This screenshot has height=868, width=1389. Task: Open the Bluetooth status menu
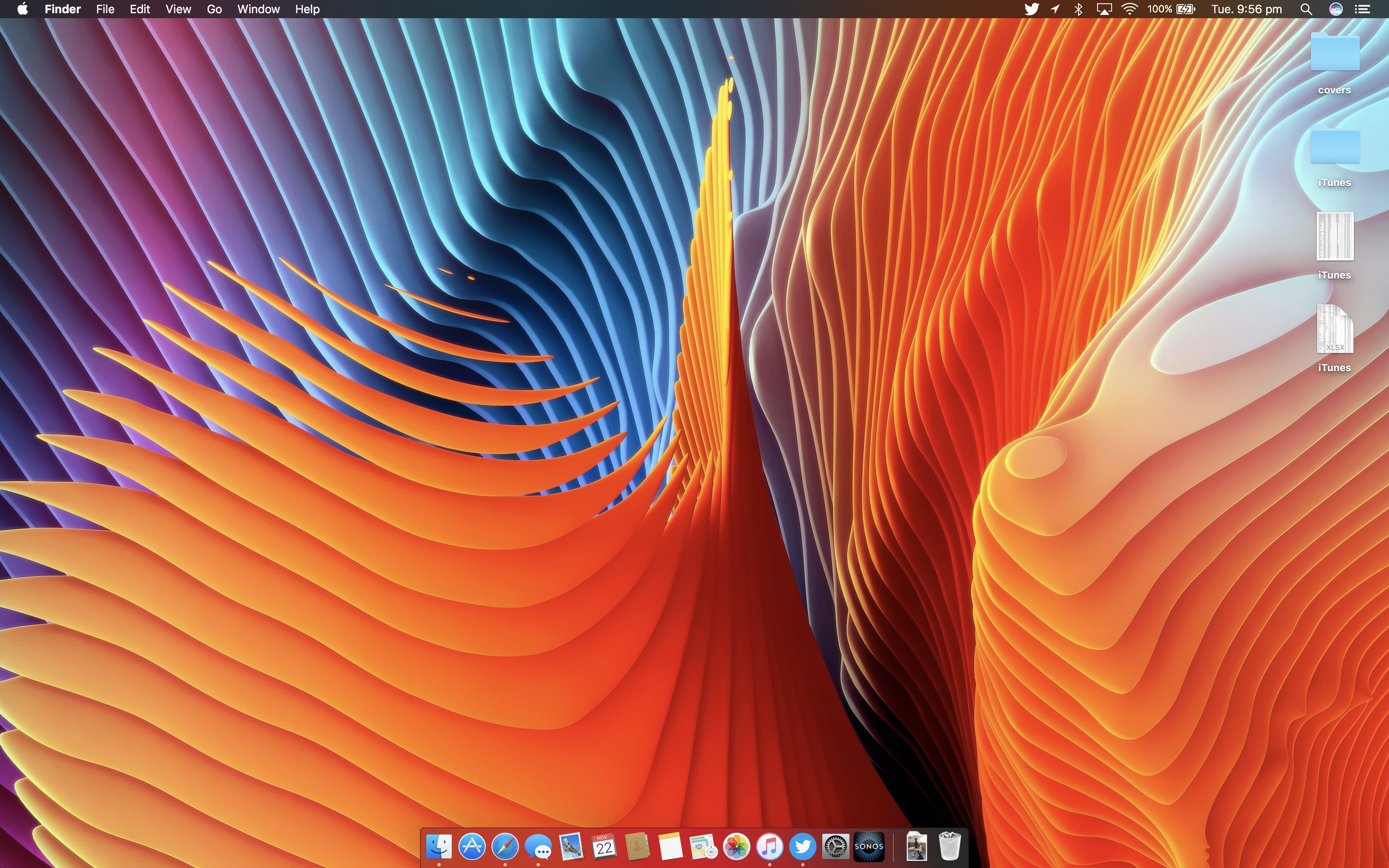(1079, 9)
